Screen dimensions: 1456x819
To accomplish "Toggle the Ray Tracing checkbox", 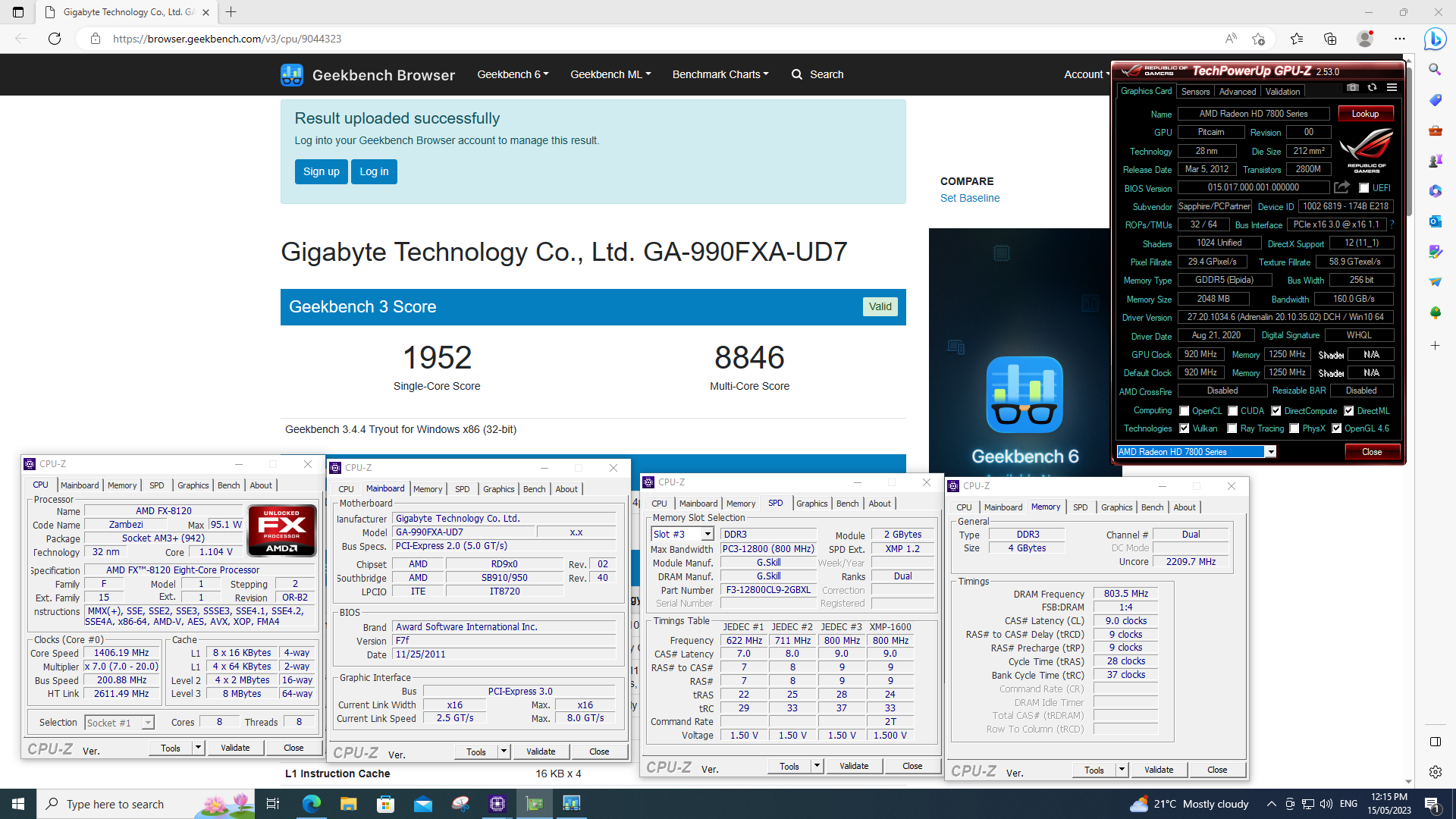I will click(x=1232, y=428).
